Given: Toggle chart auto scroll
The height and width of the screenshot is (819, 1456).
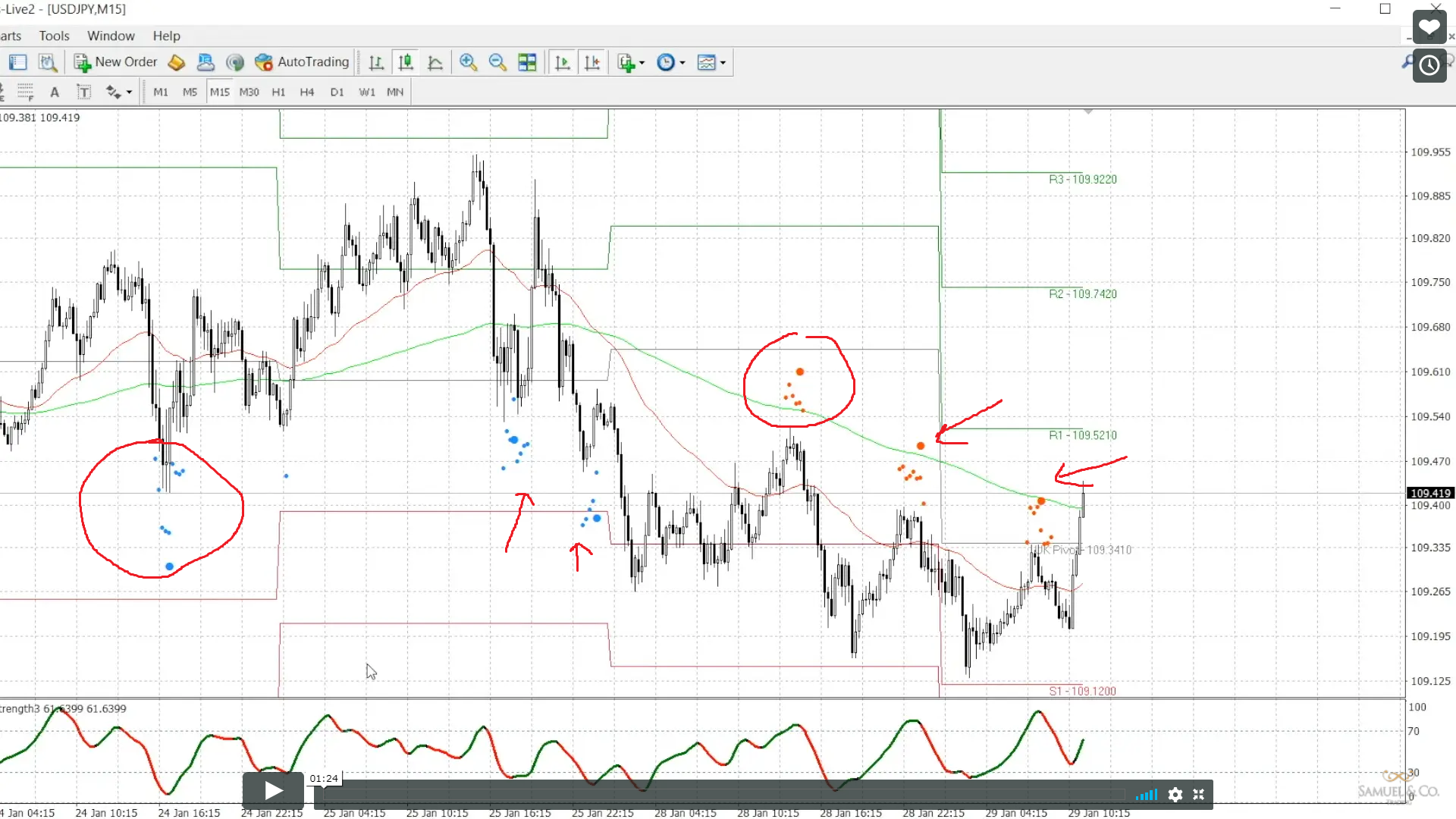Looking at the screenshot, I should (x=562, y=62).
